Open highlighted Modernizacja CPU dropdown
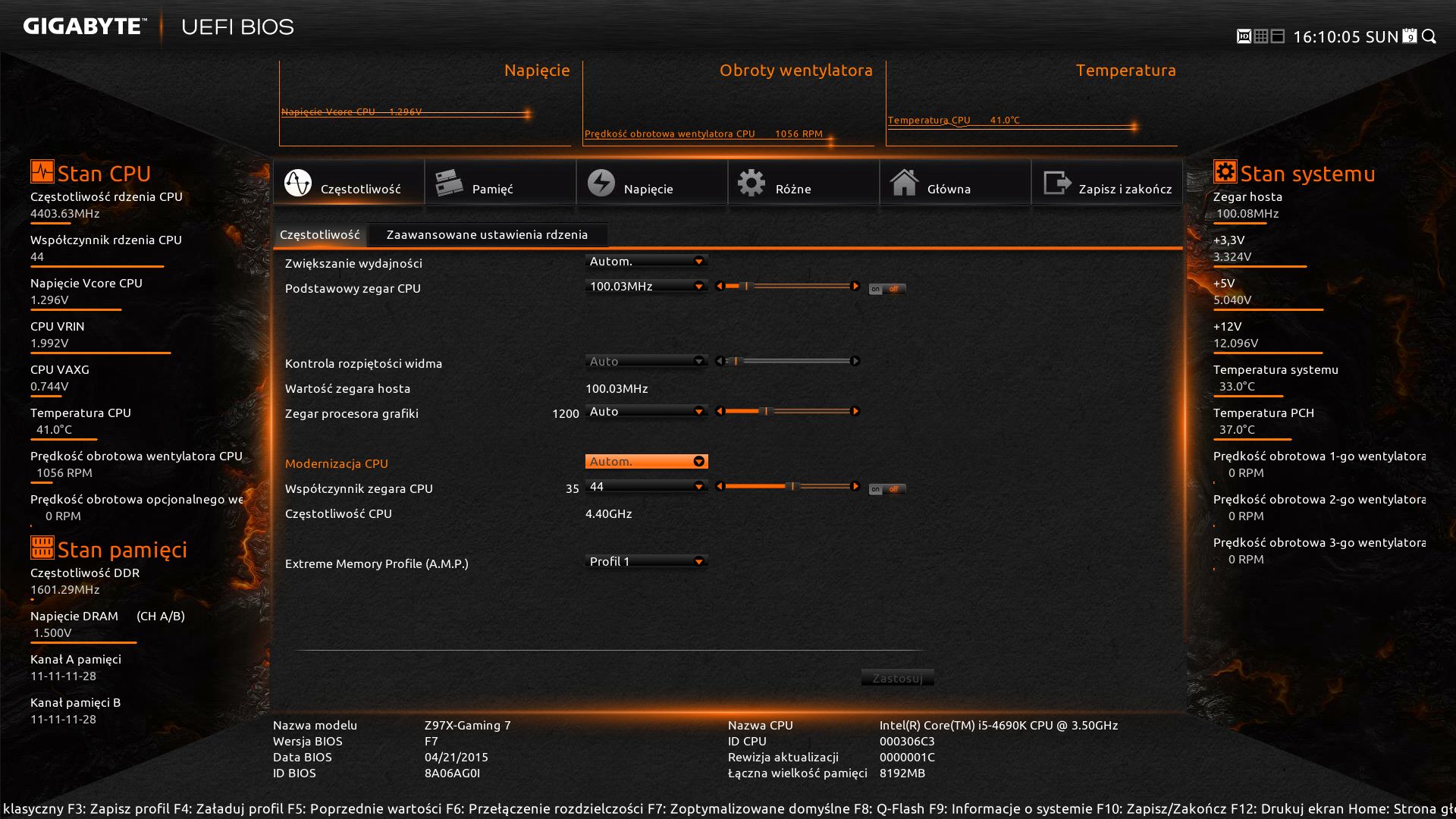Screen dimensions: 1456x819 (646, 462)
